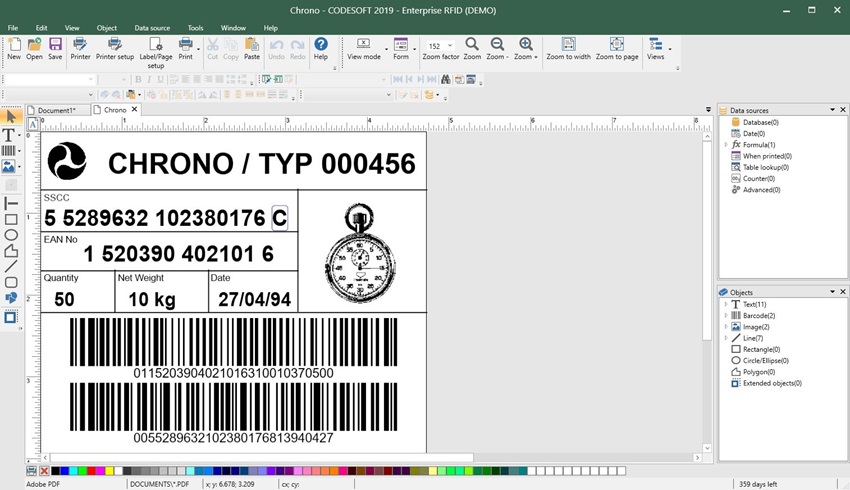Viewport: 850px width, 490px height.
Task: Select Table lookup(0) data source
Action: 766,167
